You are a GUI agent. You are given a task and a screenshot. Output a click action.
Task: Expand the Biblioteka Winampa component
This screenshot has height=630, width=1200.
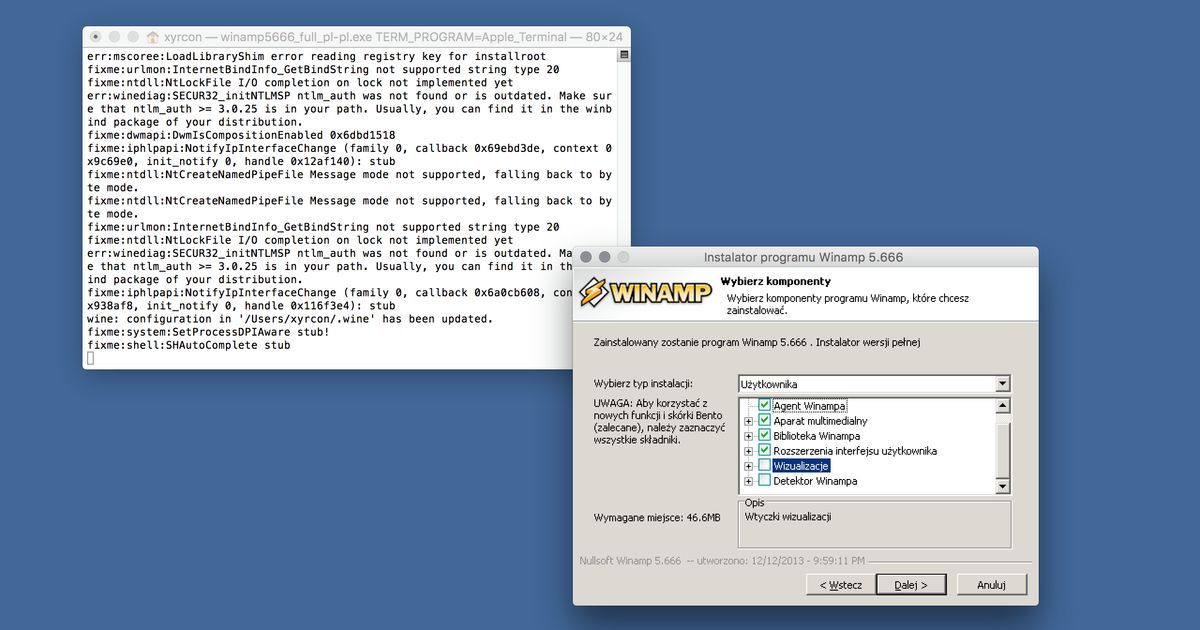click(749, 436)
